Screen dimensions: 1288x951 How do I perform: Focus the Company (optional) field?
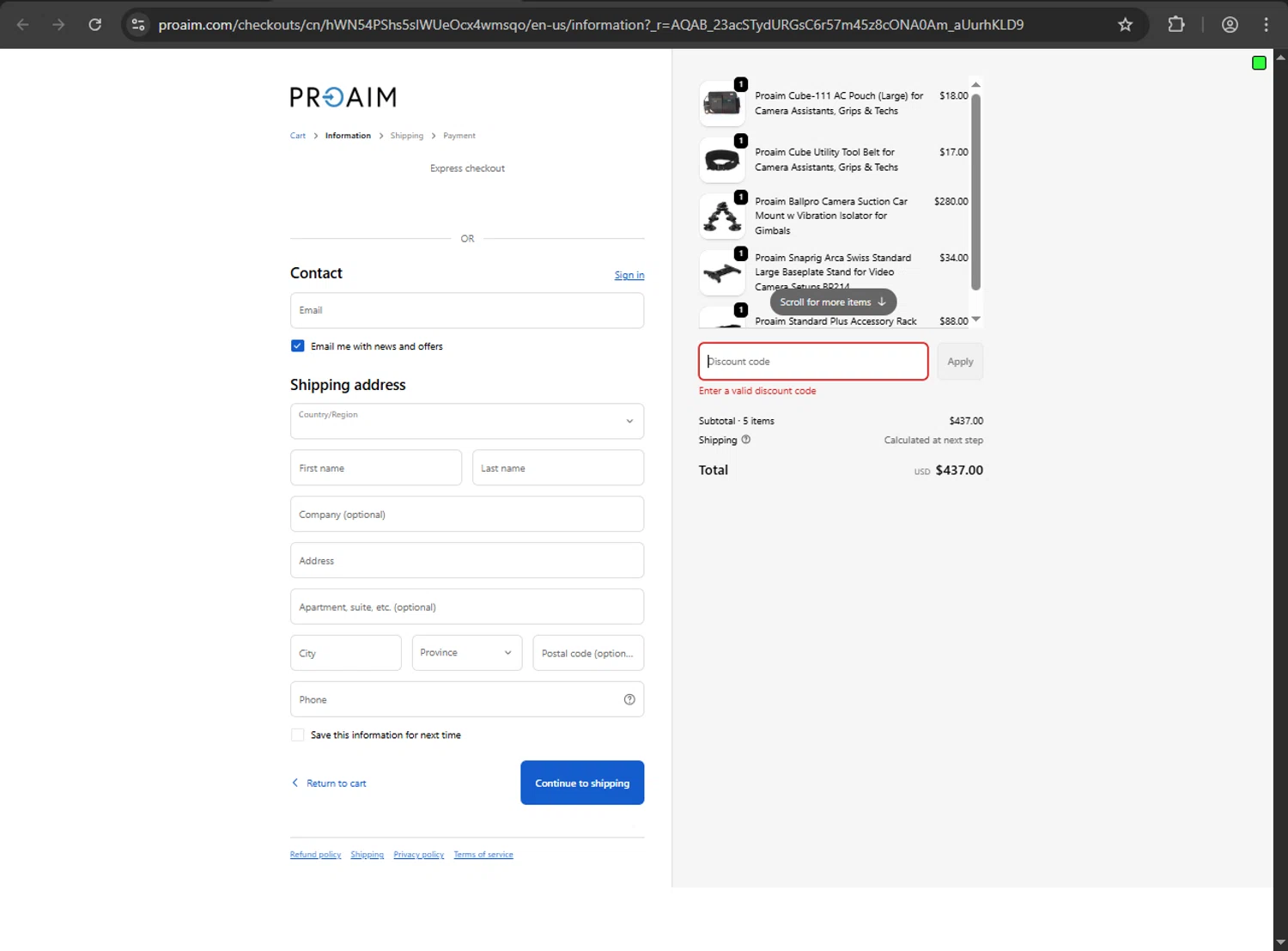tap(467, 515)
